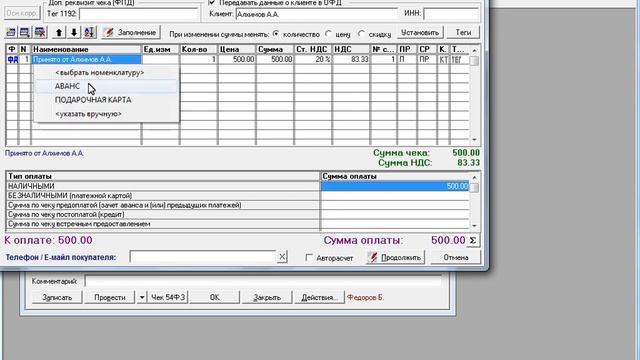Click the items table scrollbar down arrow
Viewport: 640px width, 360px height.
tap(474, 140)
